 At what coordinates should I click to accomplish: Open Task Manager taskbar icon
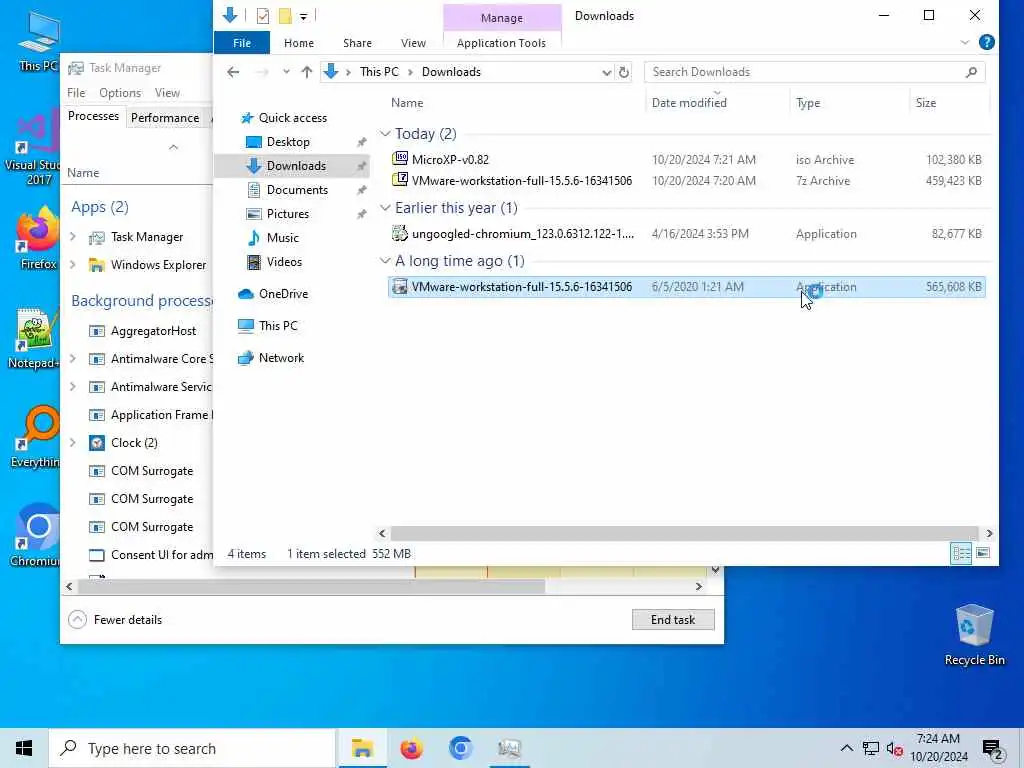pos(509,748)
